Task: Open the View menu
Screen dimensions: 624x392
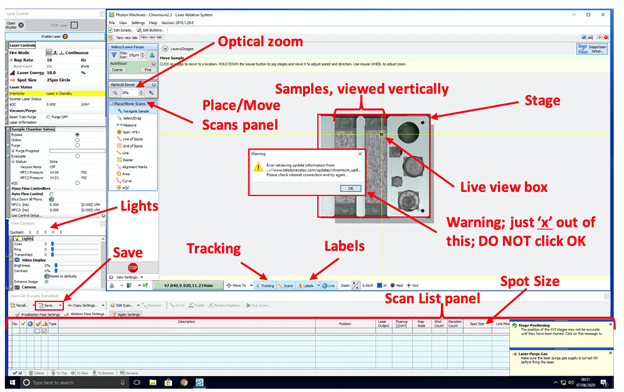Action: (x=123, y=23)
